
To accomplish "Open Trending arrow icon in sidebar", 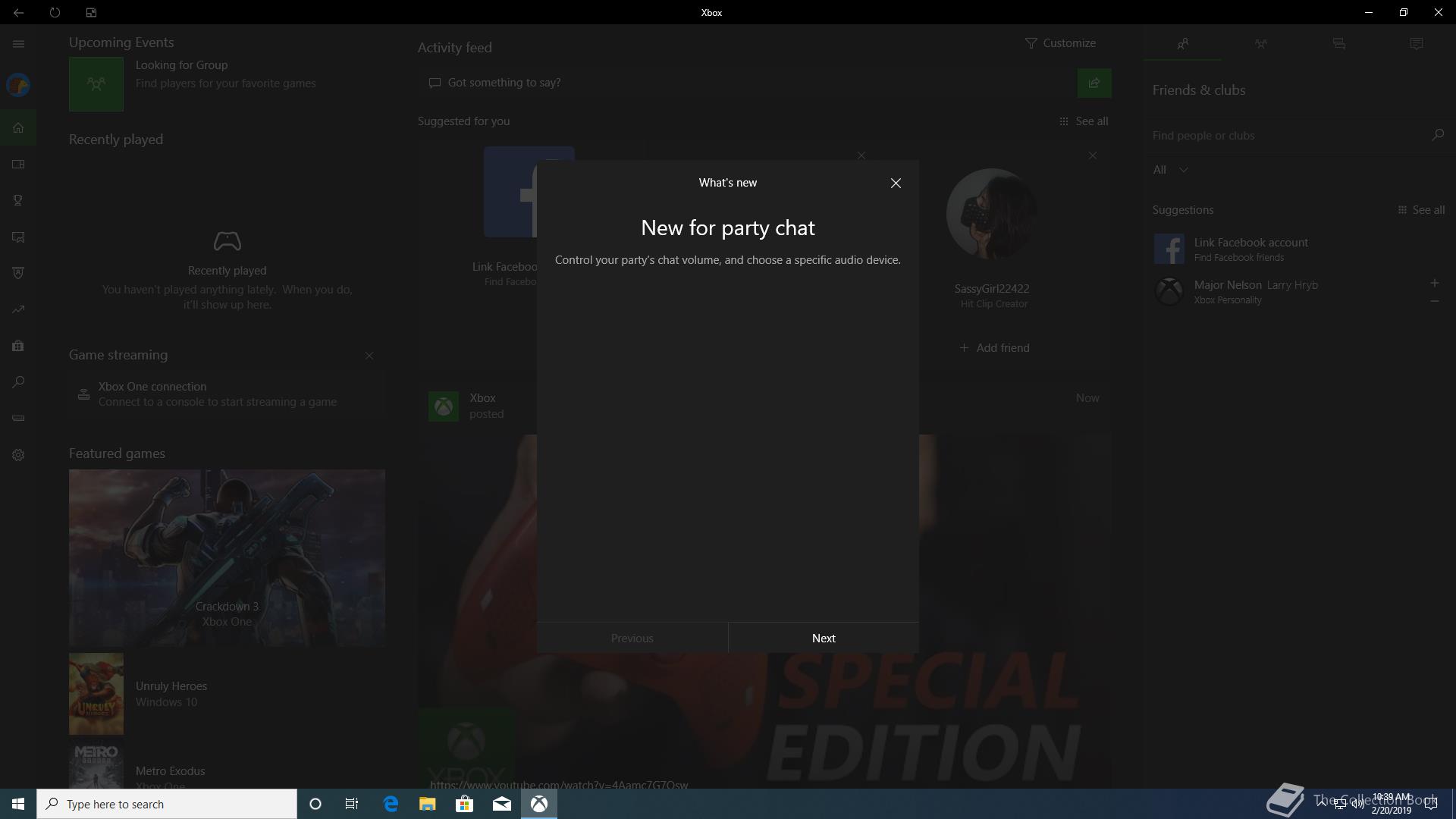I will pos(18,309).
